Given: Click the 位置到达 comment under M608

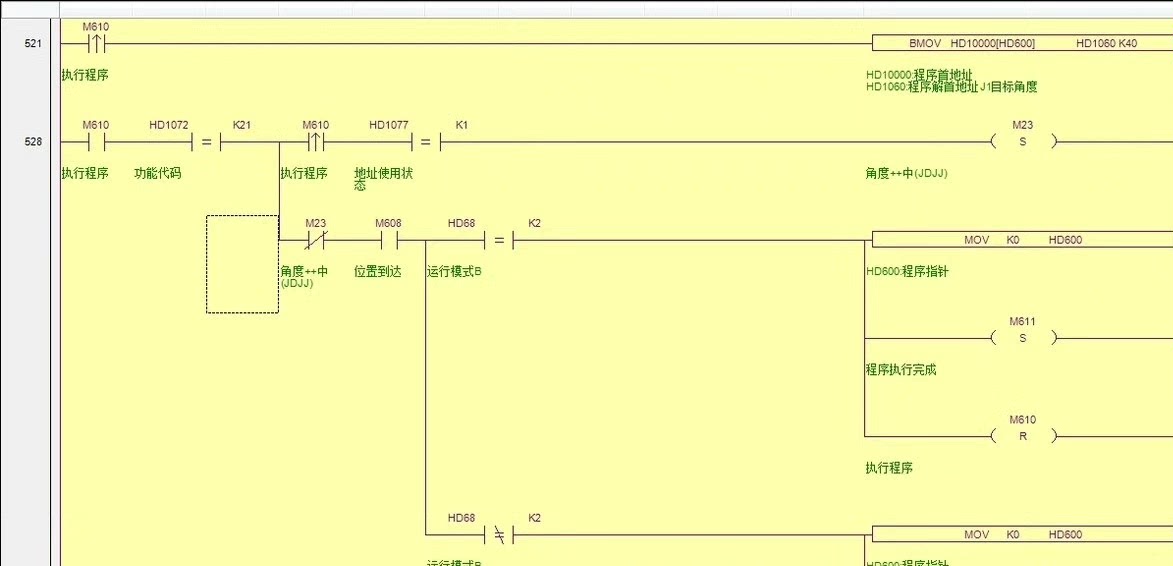Looking at the screenshot, I should pos(378,271).
